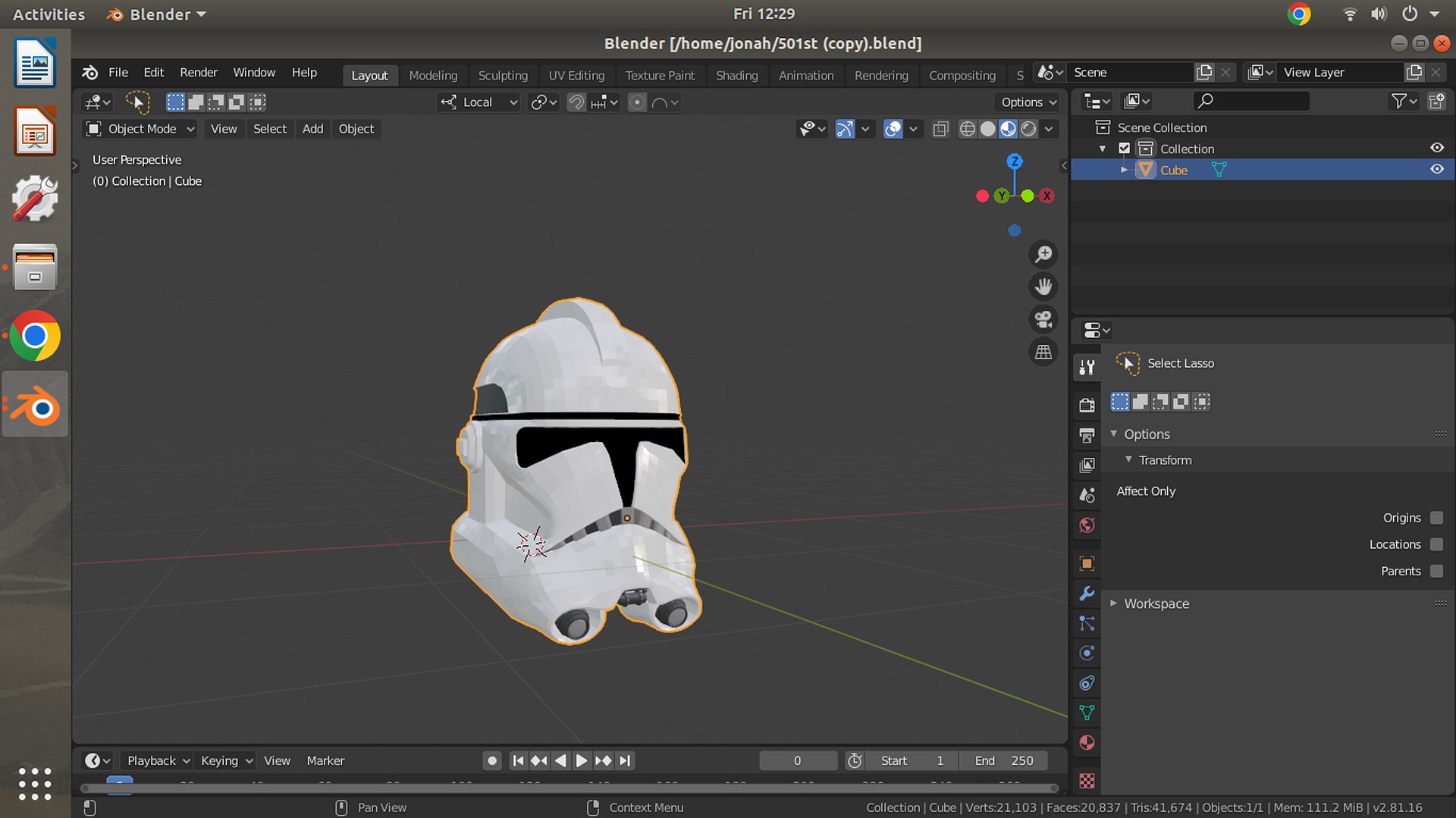
Task: Open Particle properties tab
Action: pos(1087,623)
